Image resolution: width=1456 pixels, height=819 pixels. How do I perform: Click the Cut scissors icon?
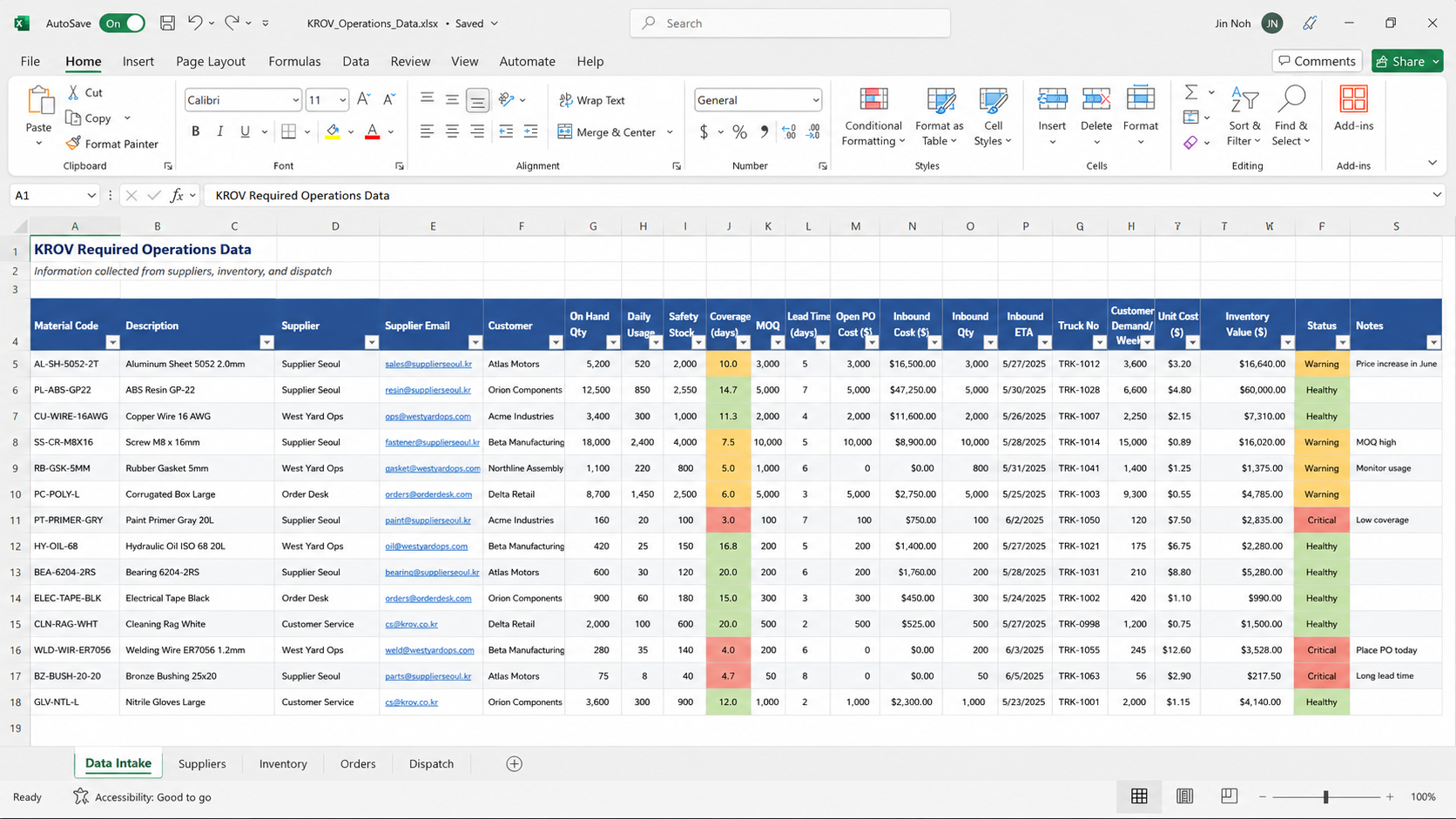pyautogui.click(x=74, y=92)
